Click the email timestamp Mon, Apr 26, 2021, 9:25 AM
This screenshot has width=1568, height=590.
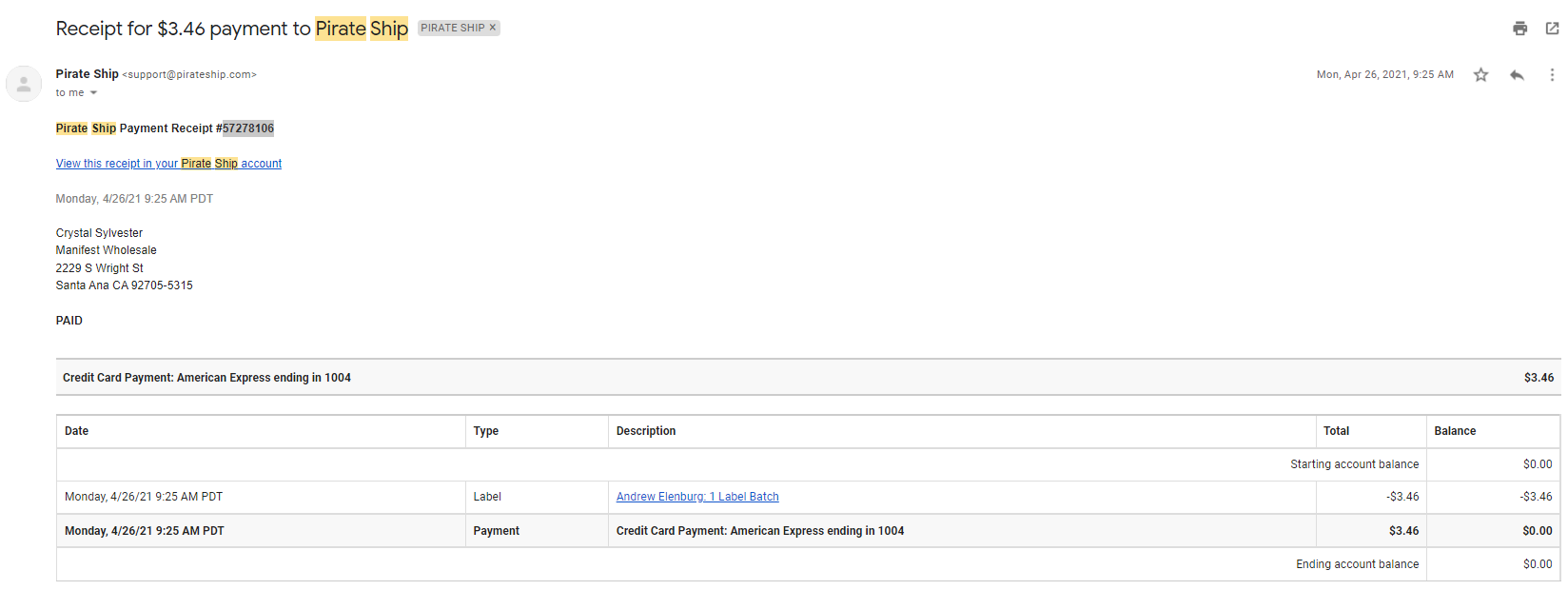coord(1384,74)
